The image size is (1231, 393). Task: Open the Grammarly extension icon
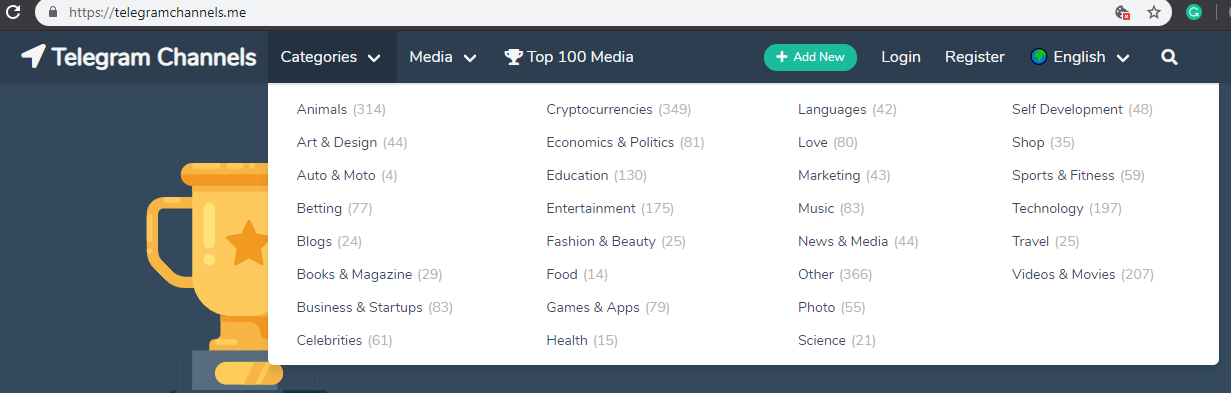tap(1193, 13)
